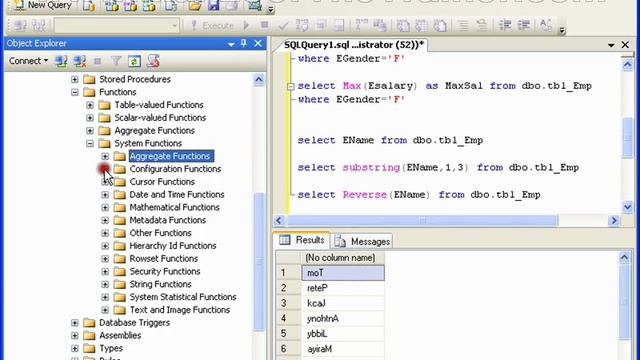The width and height of the screenshot is (640, 360).
Task: Click result cell 'moT'
Action: [x=343, y=273]
